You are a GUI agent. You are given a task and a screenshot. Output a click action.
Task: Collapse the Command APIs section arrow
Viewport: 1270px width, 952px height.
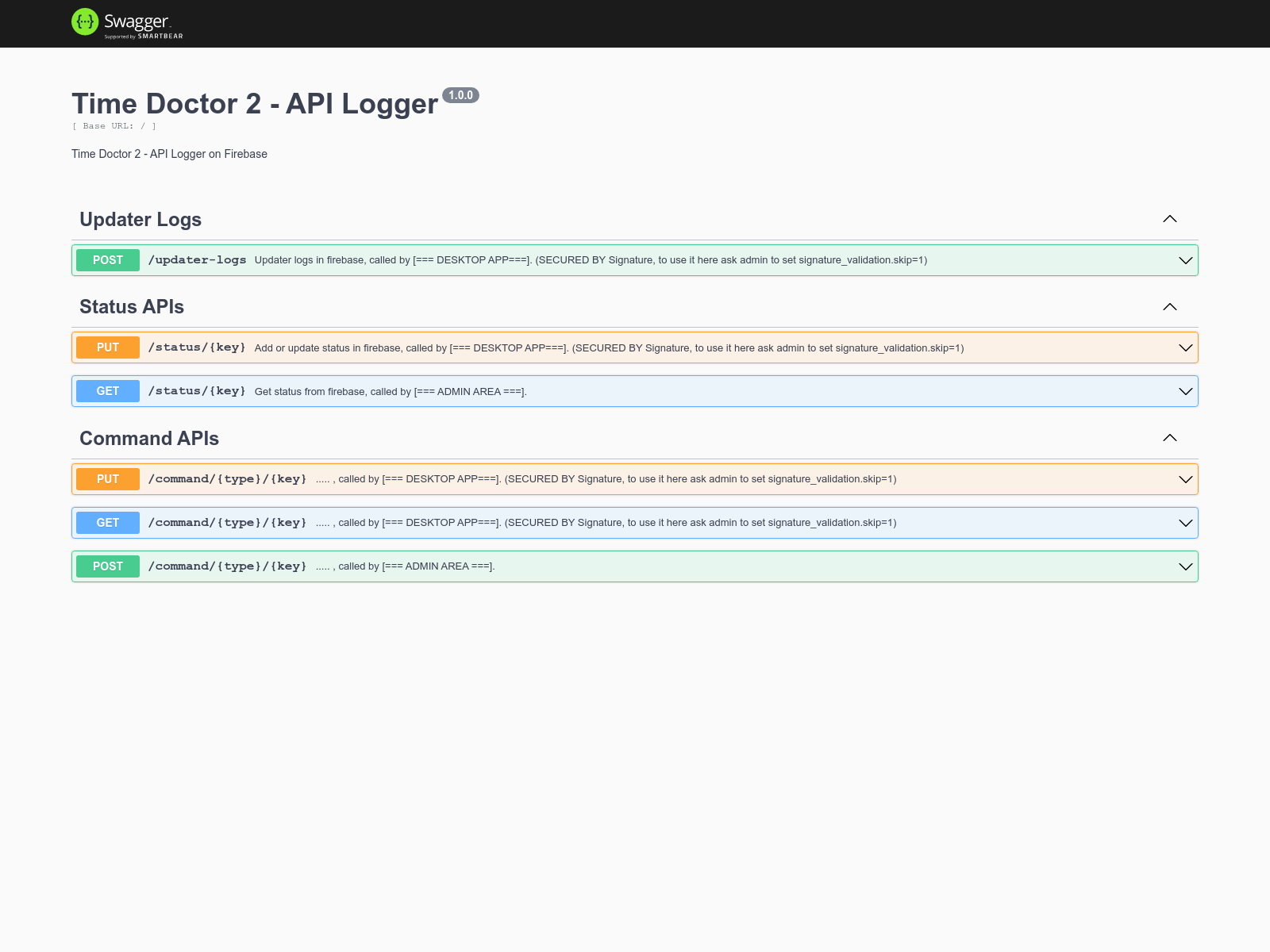[1170, 438]
